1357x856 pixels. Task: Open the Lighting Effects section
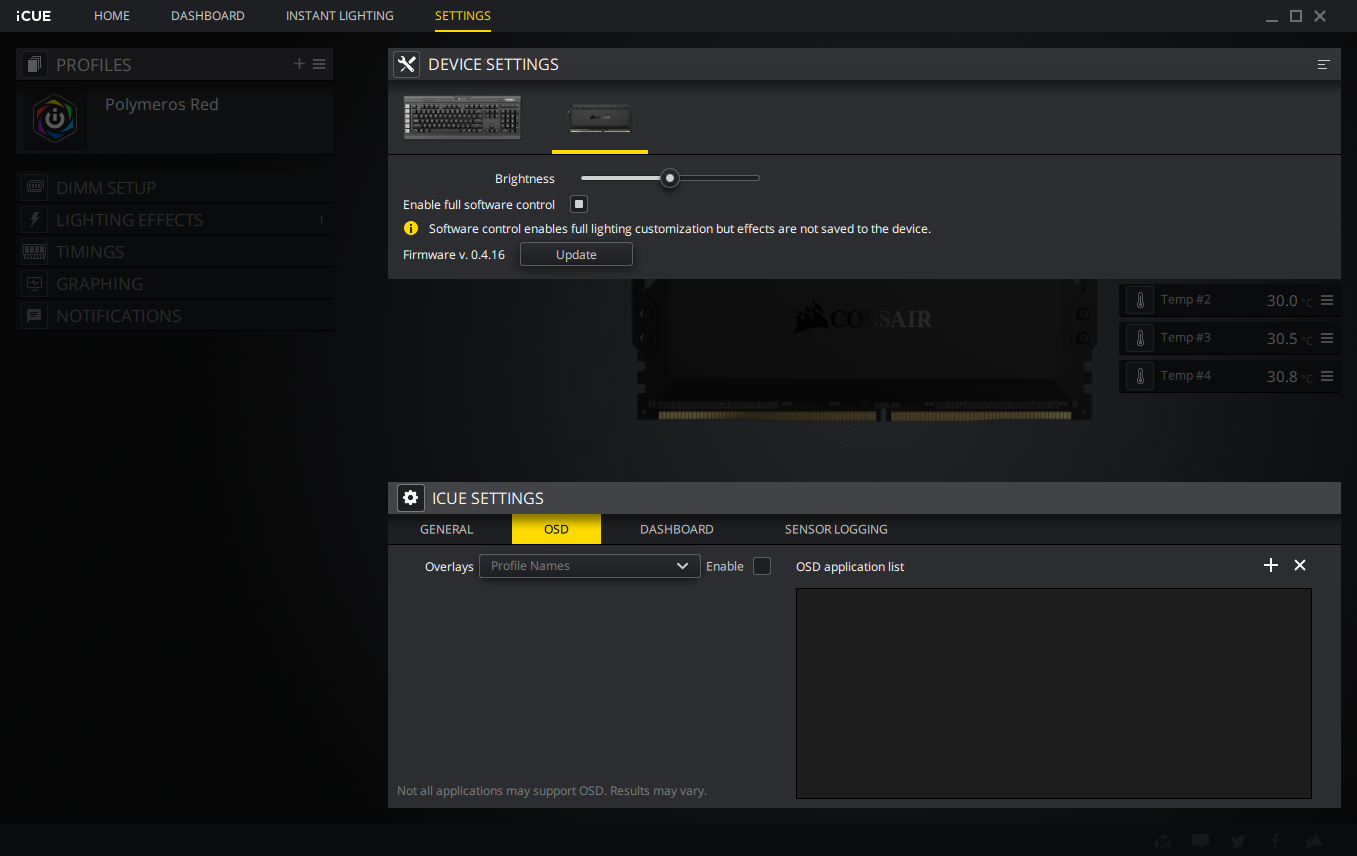click(x=129, y=220)
